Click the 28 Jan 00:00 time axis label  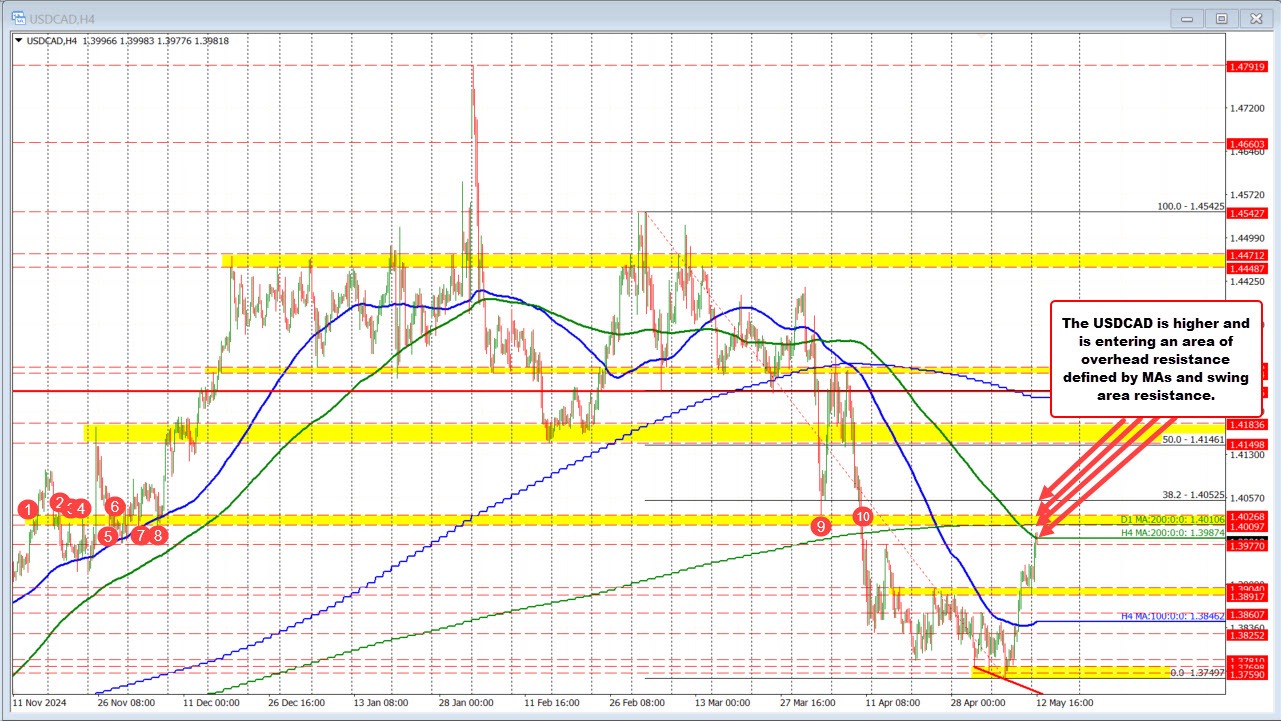pyautogui.click(x=469, y=703)
